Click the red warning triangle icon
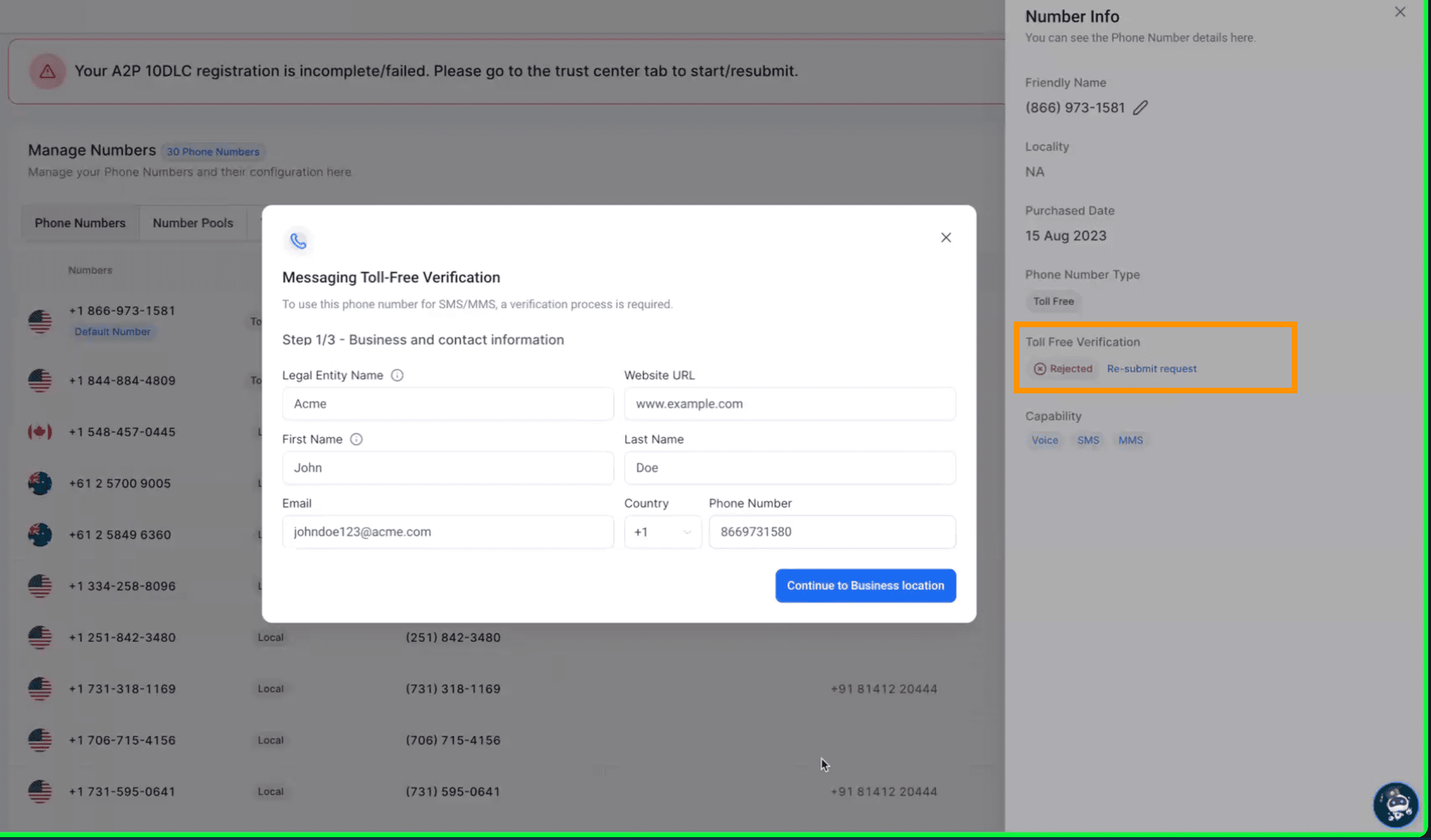 click(x=48, y=71)
